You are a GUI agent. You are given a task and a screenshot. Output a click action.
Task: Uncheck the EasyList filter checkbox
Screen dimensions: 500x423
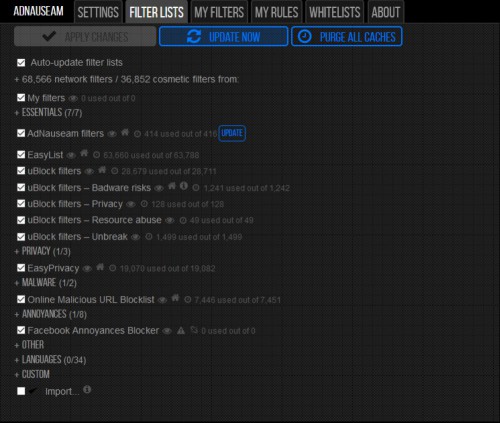21,155
